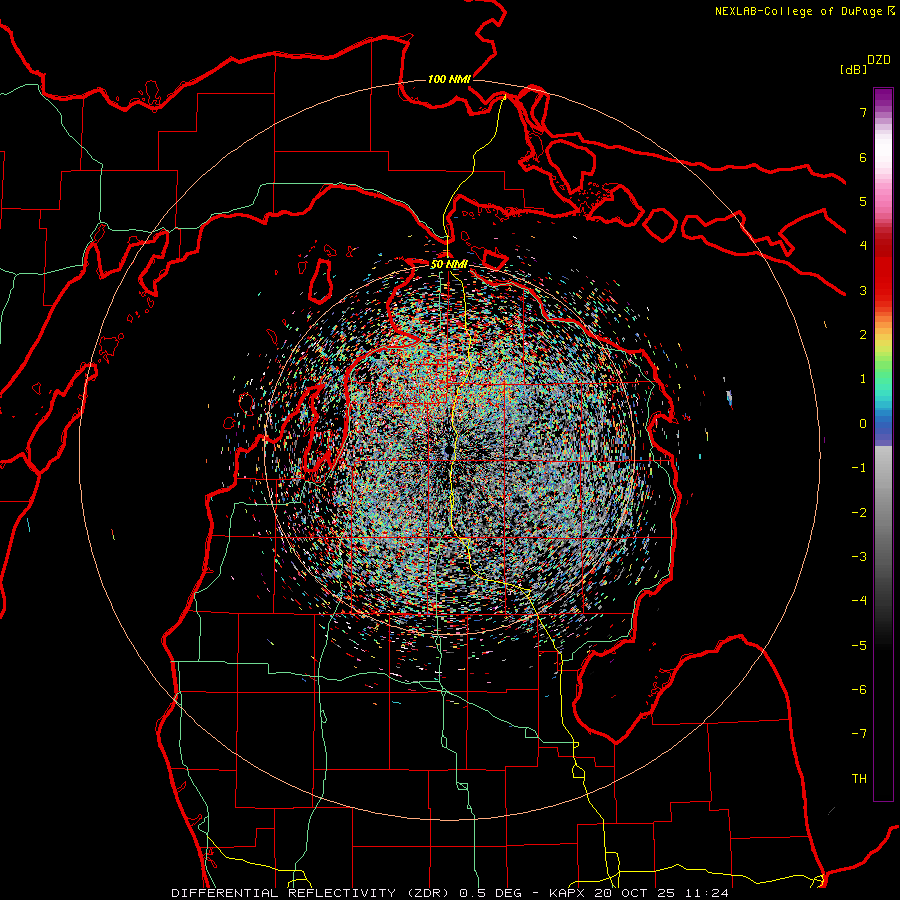The height and width of the screenshot is (900, 900).
Task: Click the [dB] units label
Action: [854, 70]
